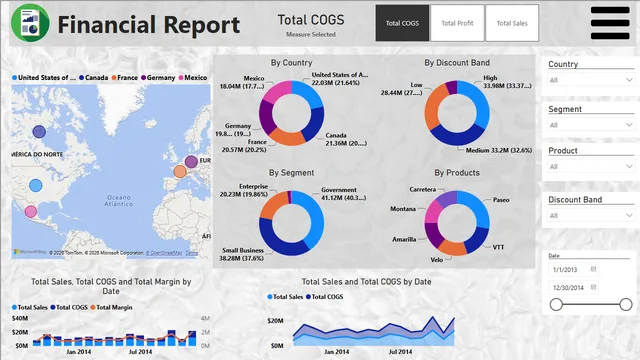Image resolution: width=640 pixels, height=360 pixels.
Task: Click the United States bubble on map
Action: point(36,185)
